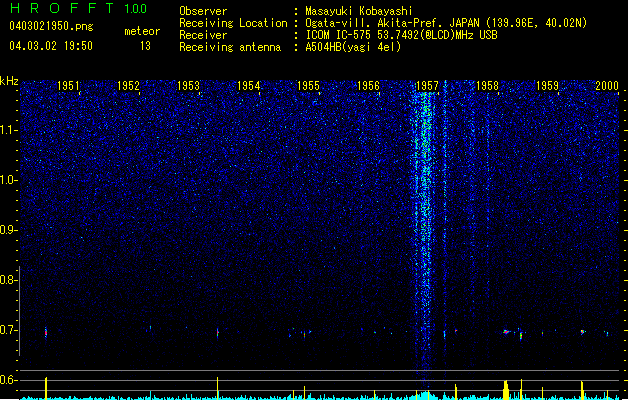Click the 0.7 frequency axis label
The image size is (629, 400).
click(8, 330)
